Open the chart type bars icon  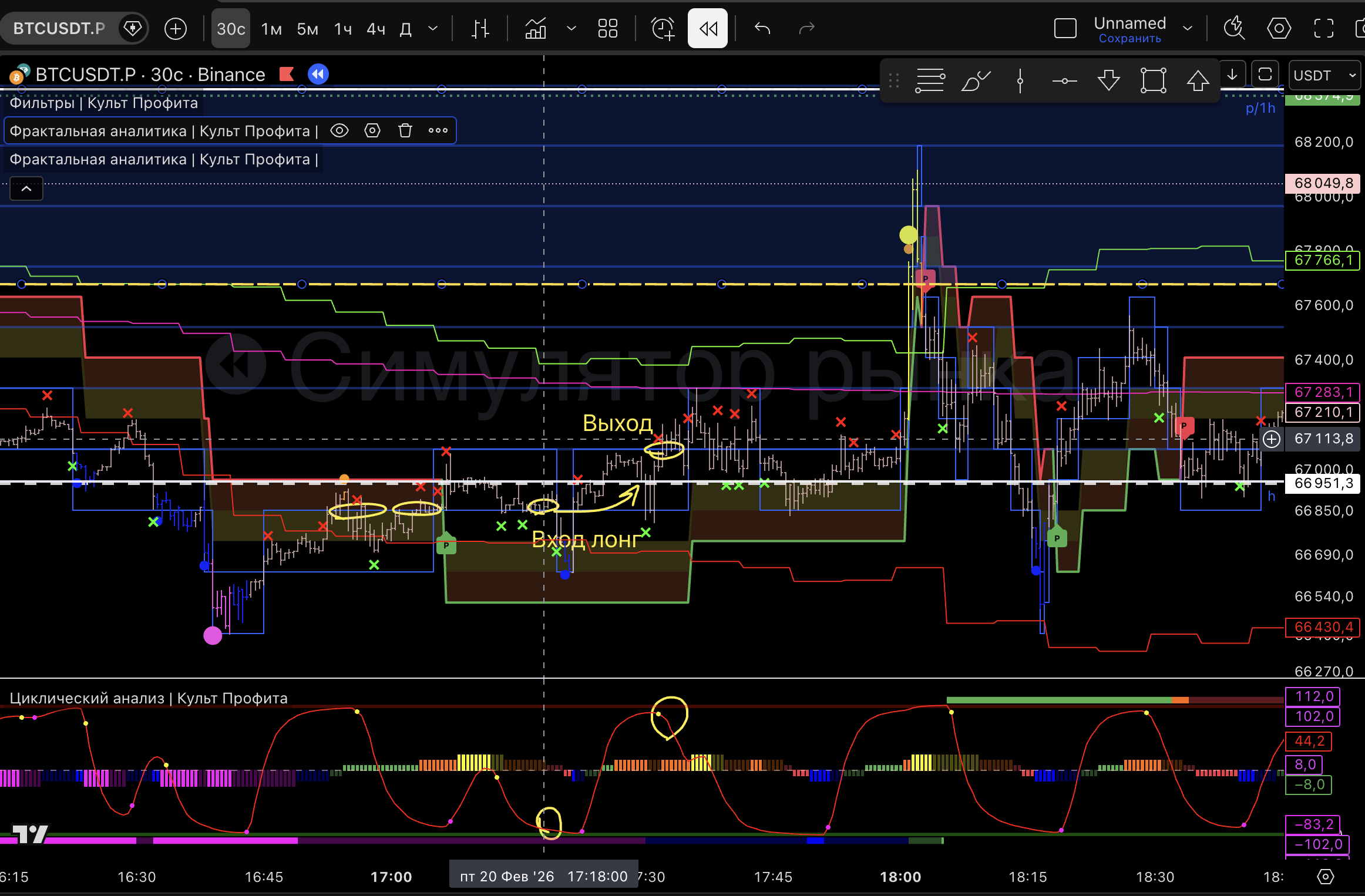(480, 28)
